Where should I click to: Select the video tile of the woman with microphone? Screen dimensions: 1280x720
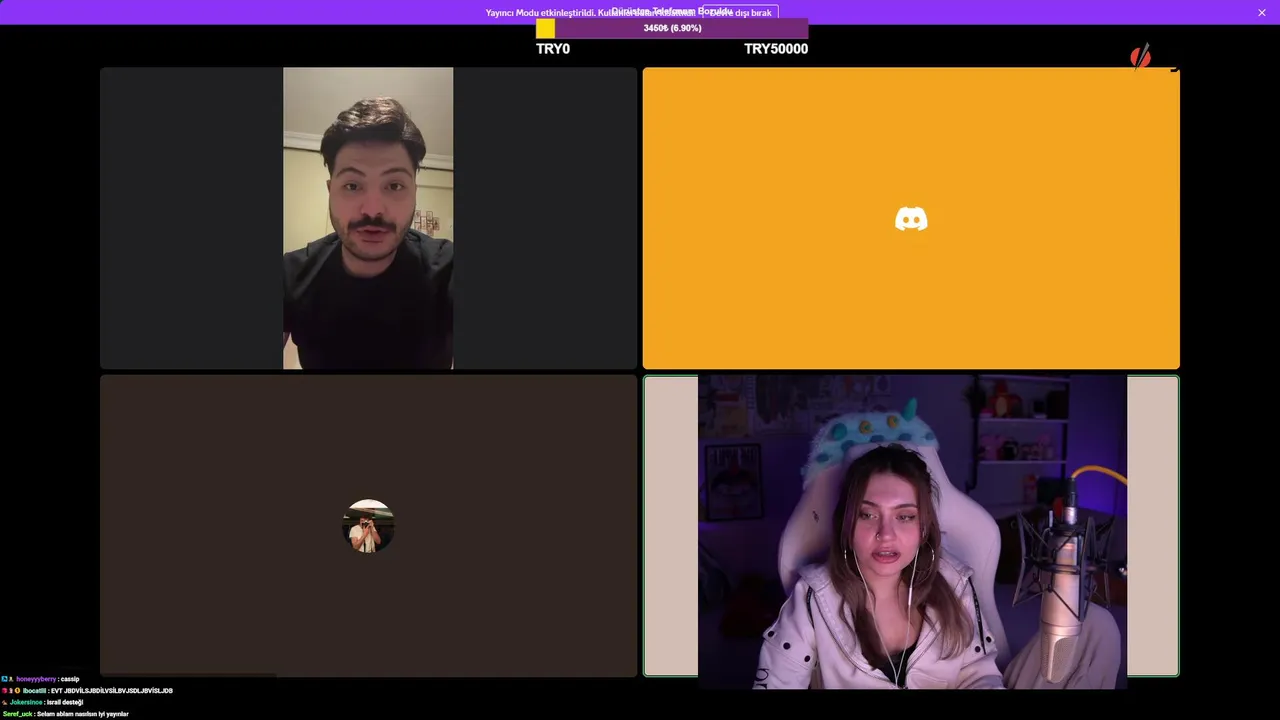click(x=911, y=526)
